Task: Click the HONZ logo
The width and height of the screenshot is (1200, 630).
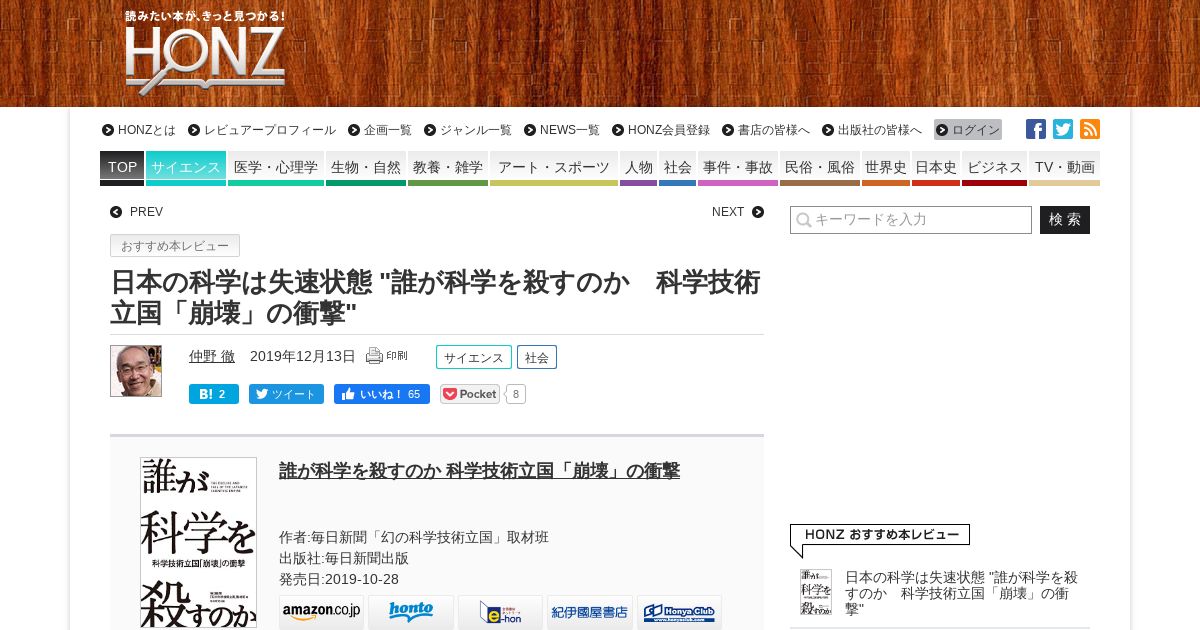Action: [205, 53]
